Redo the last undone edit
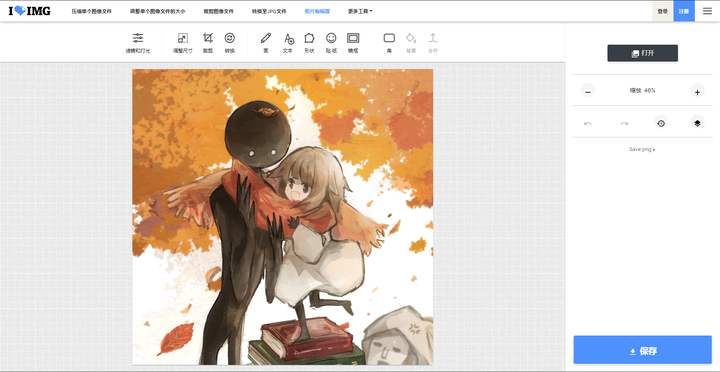This screenshot has height=372, width=720. [x=624, y=123]
